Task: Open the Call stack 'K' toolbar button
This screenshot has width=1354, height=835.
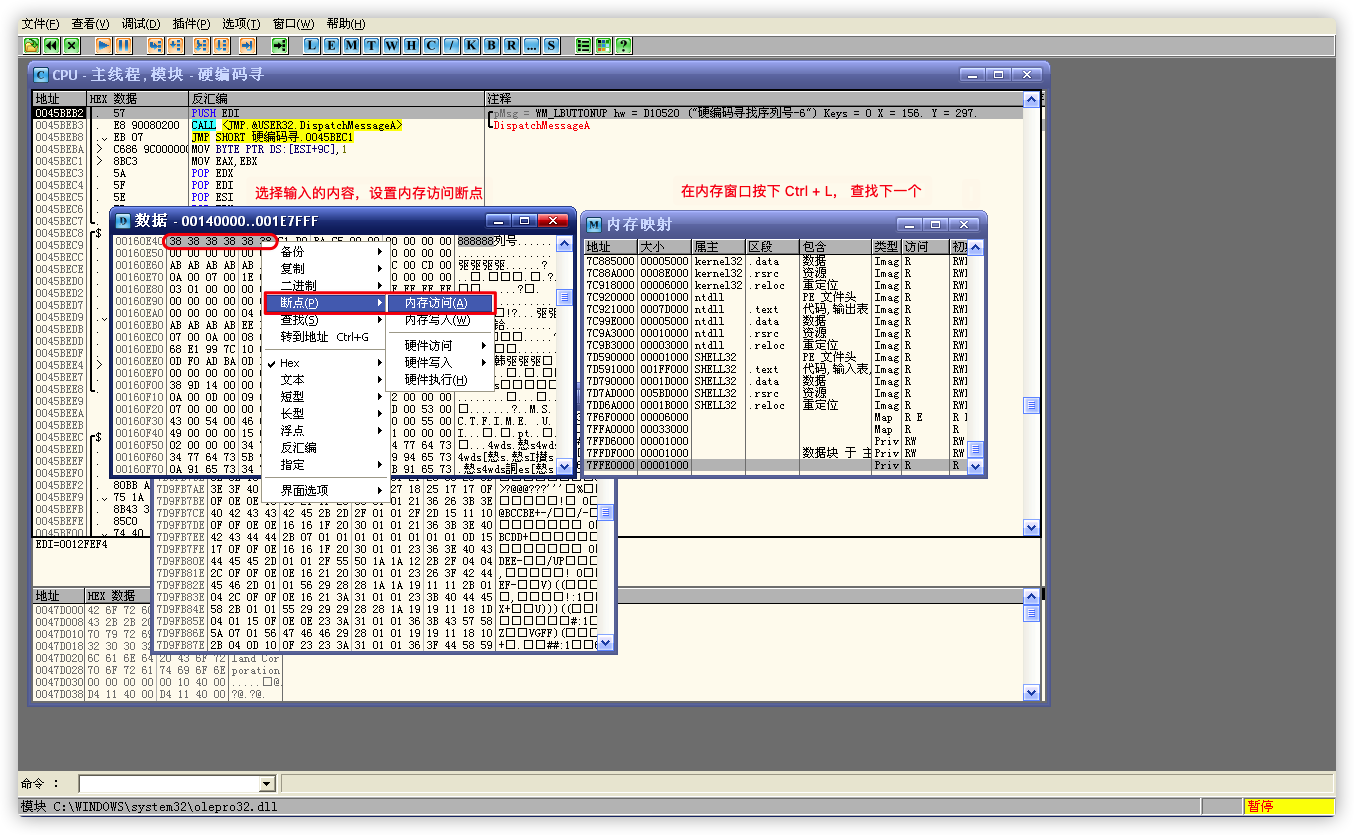Action: tap(471, 45)
